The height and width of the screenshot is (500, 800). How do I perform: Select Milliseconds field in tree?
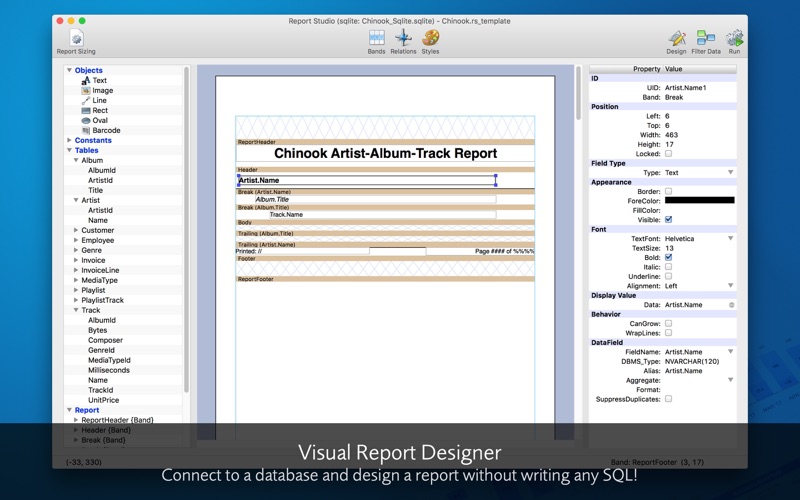point(109,370)
